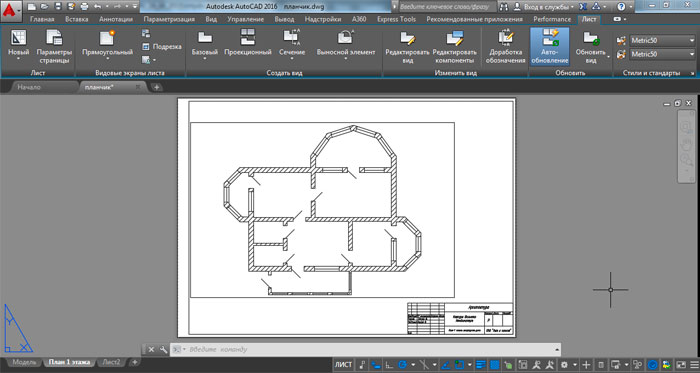Click Редактировать вид edit view tool
This screenshot has width=700, height=373.
pyautogui.click(x=407, y=46)
